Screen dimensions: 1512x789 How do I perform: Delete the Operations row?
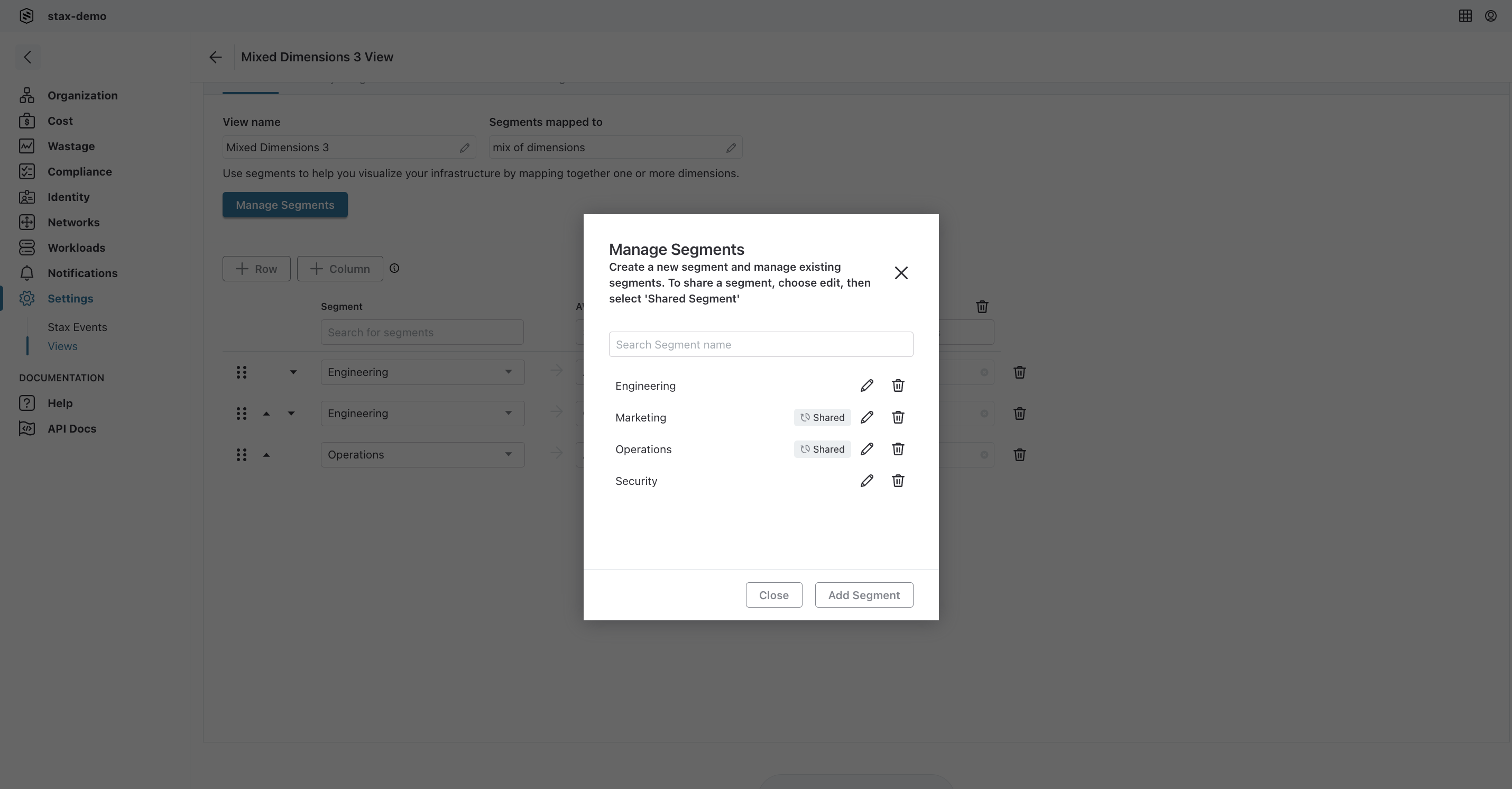[x=1020, y=454]
